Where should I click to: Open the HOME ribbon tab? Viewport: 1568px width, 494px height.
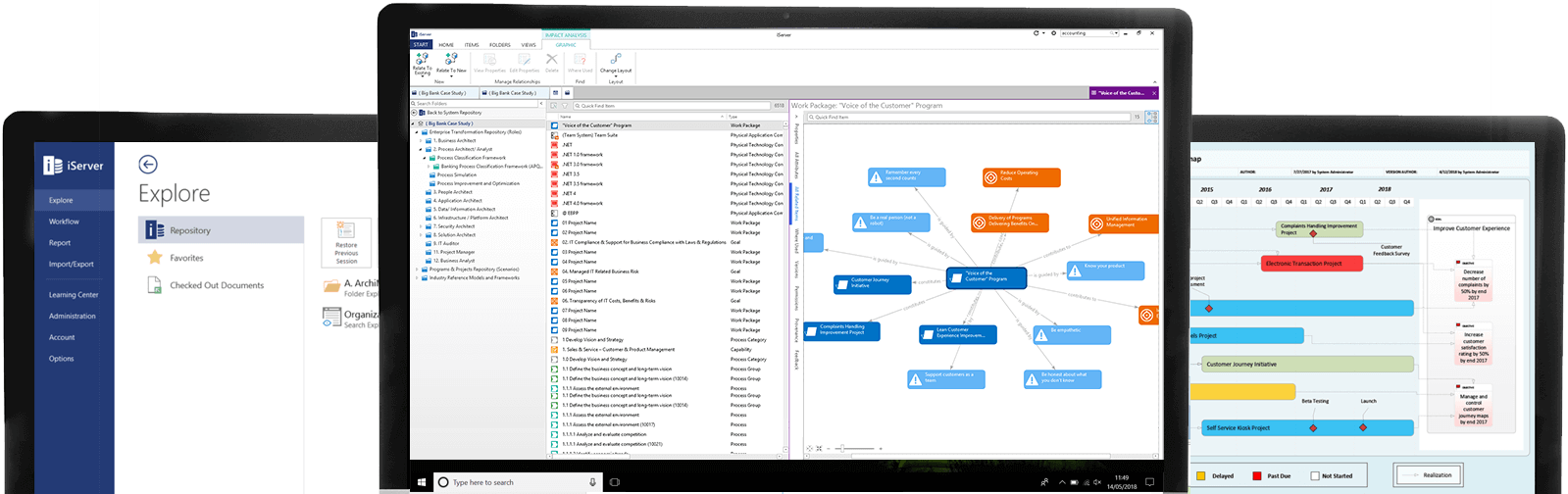pyautogui.click(x=446, y=44)
